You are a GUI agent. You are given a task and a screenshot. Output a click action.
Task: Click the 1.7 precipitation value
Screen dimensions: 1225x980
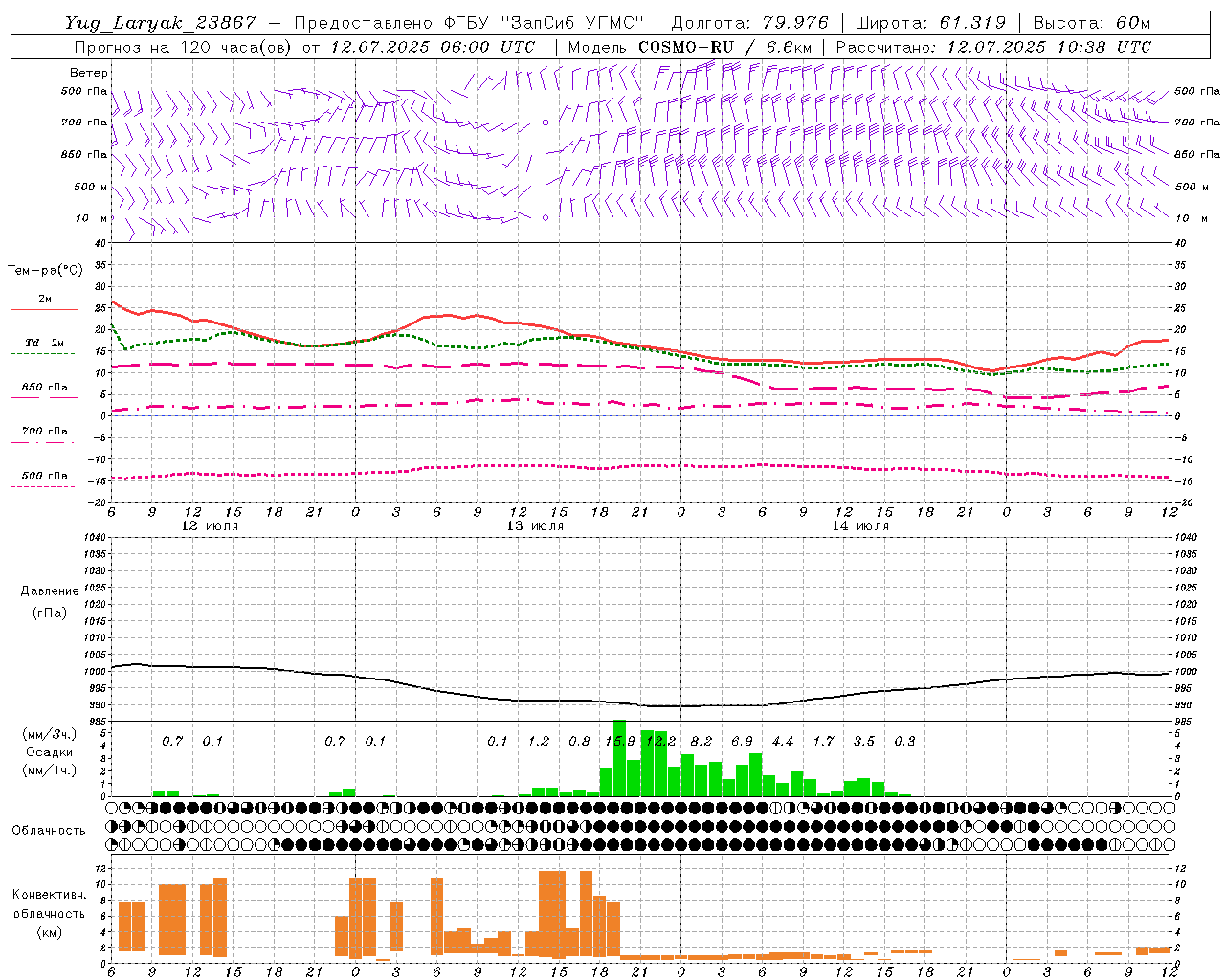pos(824,741)
